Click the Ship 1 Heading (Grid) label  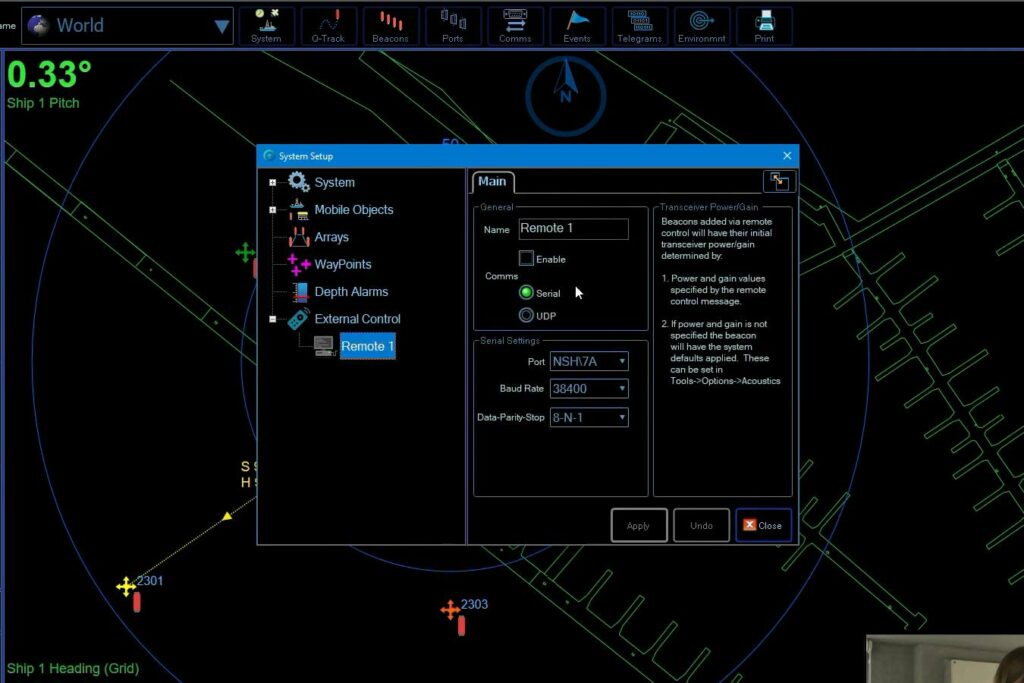click(72, 668)
